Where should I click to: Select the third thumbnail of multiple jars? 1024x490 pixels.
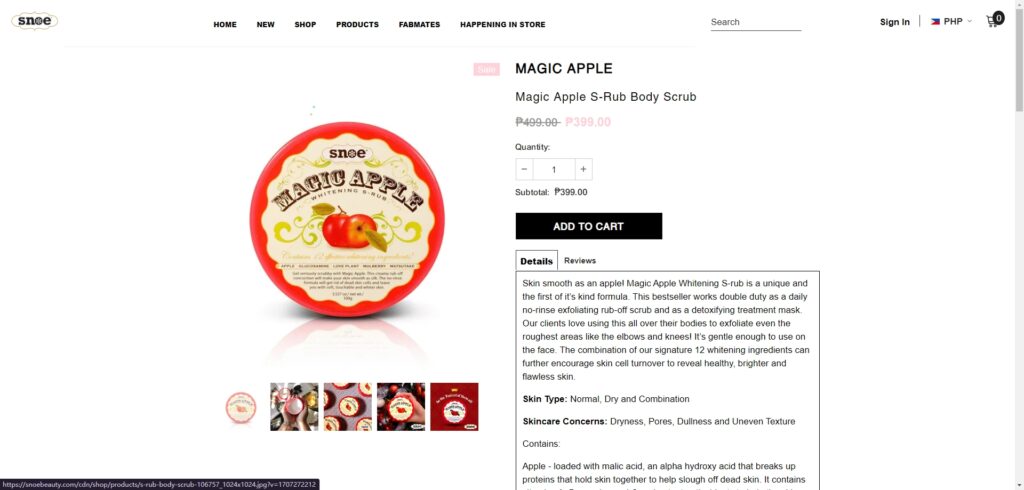[x=348, y=407]
